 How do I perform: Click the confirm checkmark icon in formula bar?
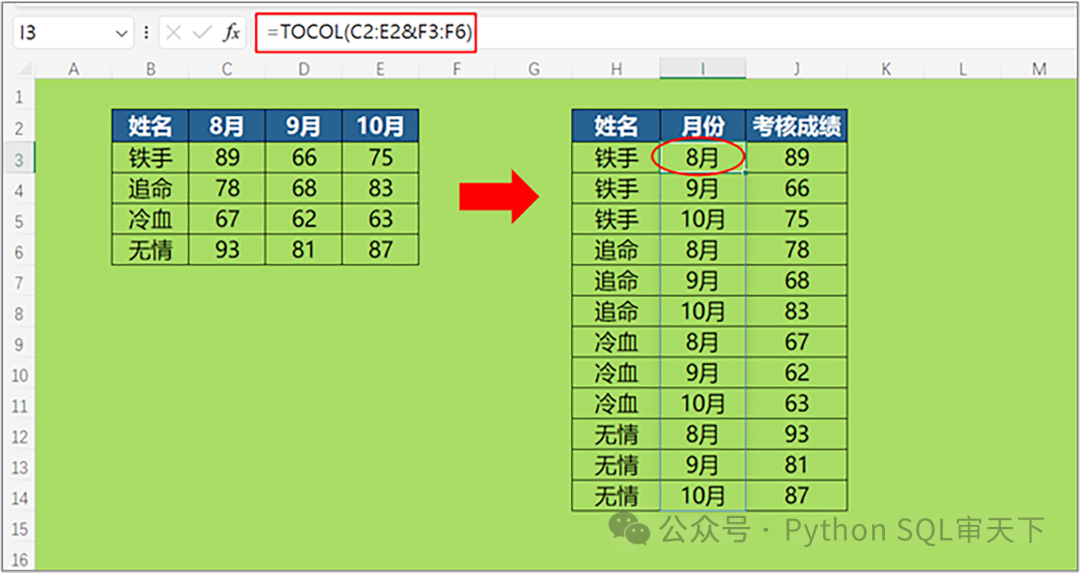pyautogui.click(x=202, y=32)
